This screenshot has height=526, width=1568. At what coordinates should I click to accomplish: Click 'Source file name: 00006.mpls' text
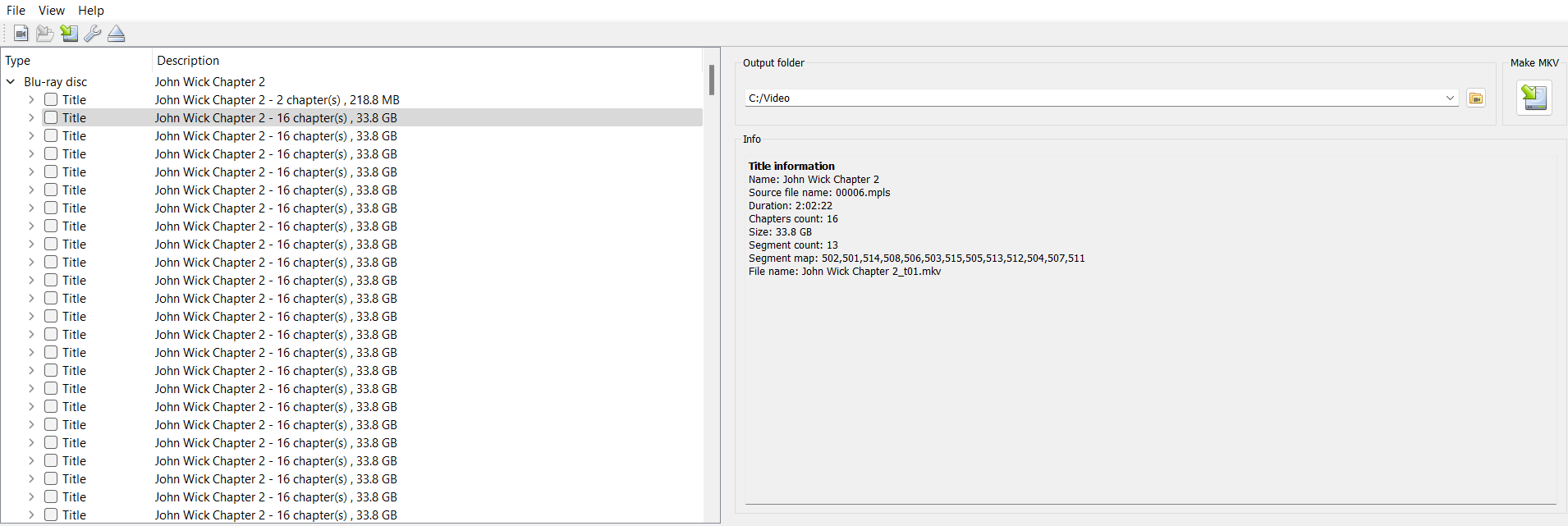[819, 193]
